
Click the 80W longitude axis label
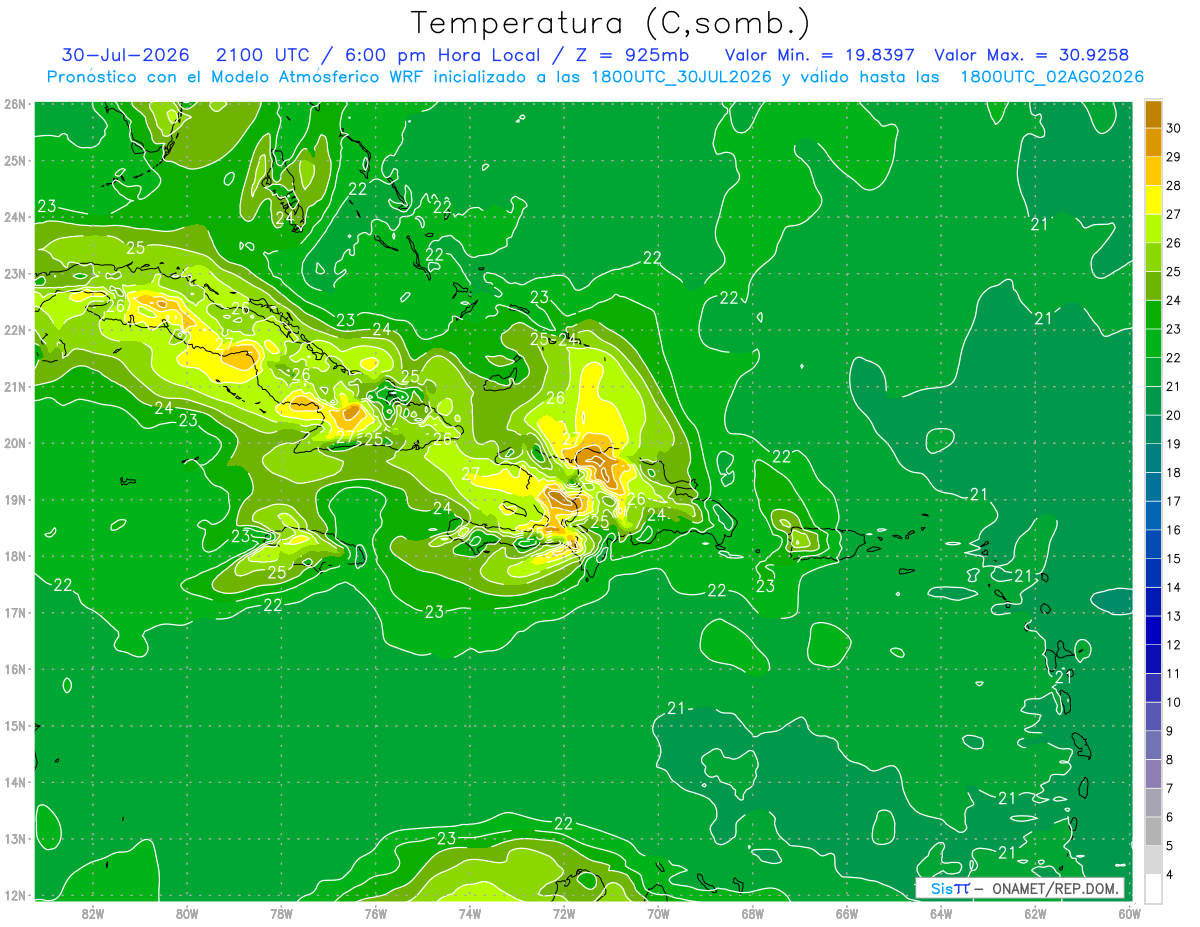(x=187, y=913)
